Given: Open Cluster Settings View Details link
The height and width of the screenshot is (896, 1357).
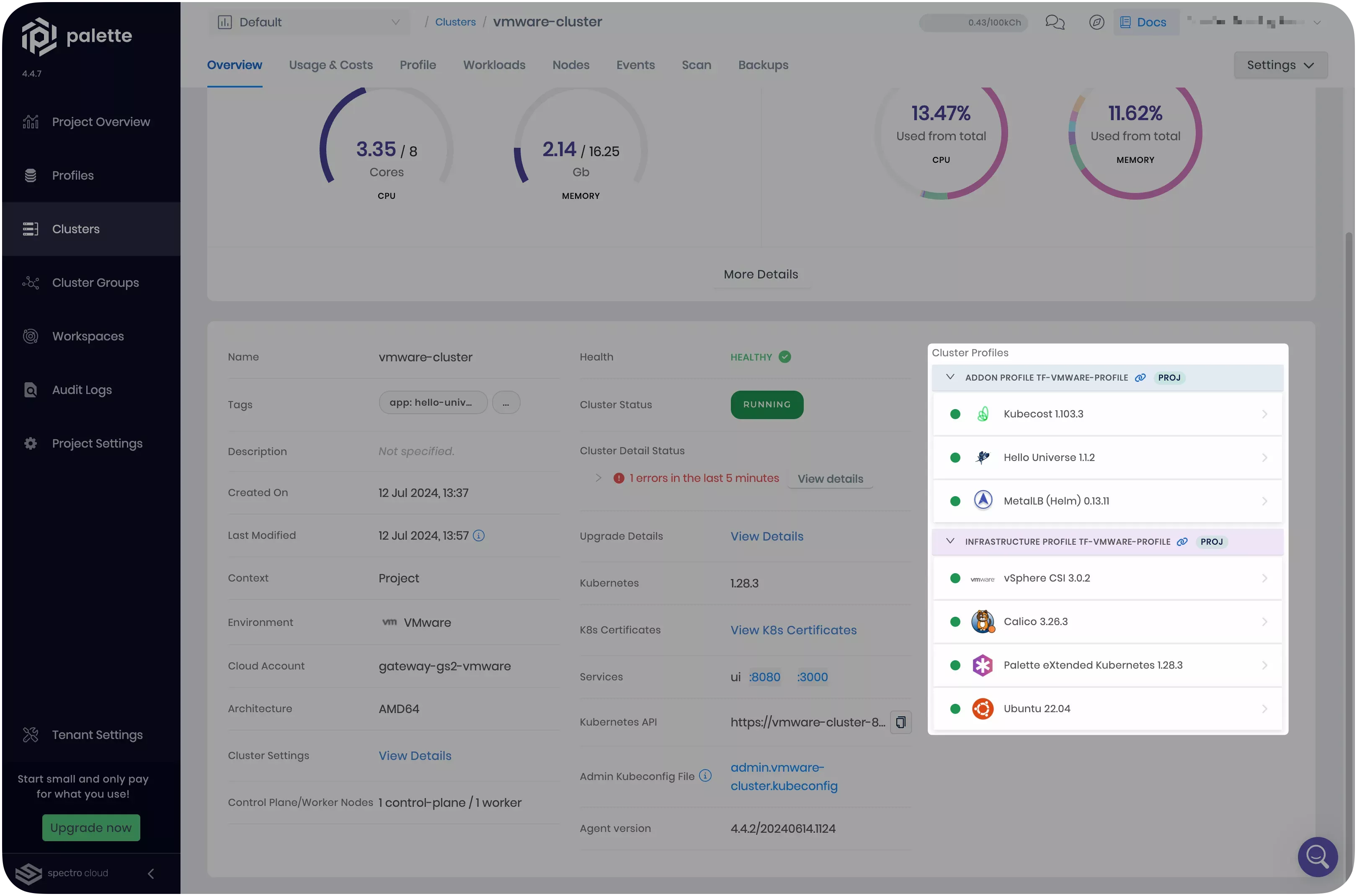Looking at the screenshot, I should point(415,756).
